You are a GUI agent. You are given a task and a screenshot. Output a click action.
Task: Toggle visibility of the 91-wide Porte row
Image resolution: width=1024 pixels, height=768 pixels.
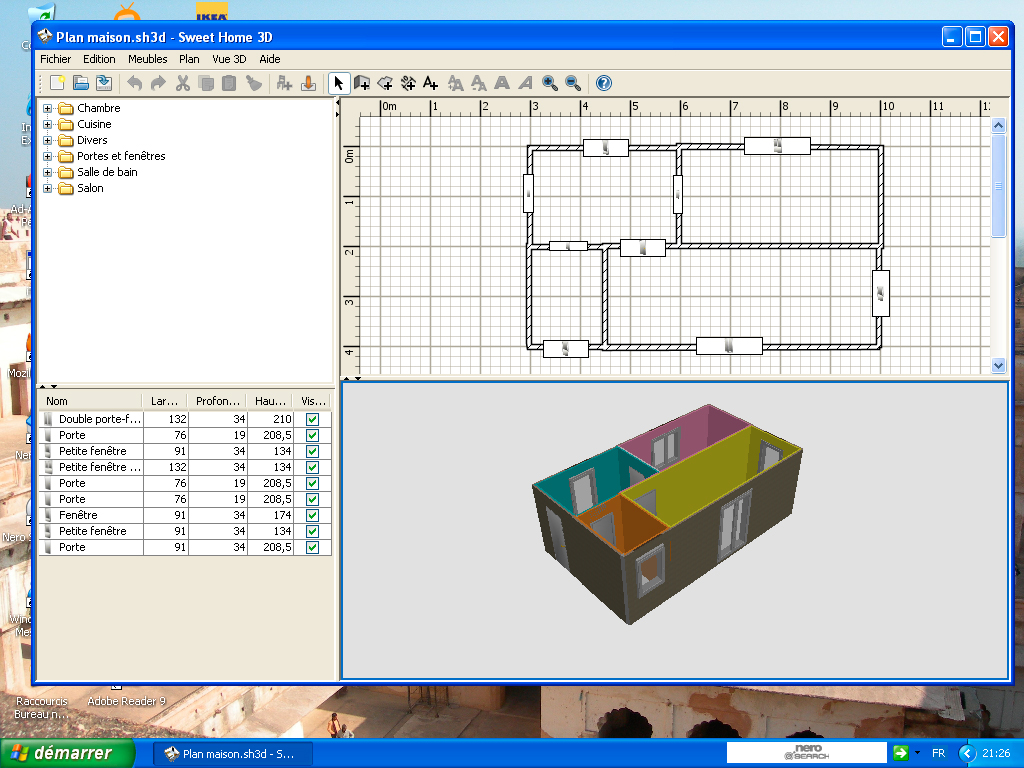[x=313, y=547]
